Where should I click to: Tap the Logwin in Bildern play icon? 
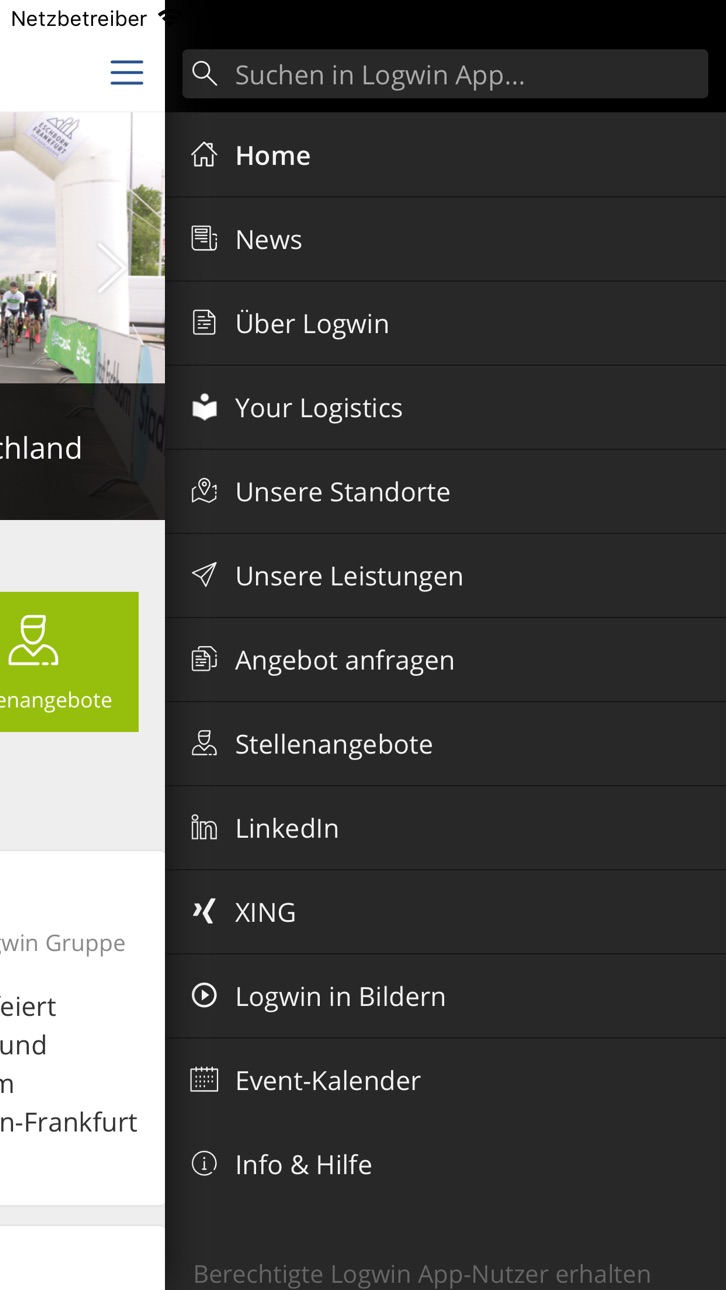[204, 995]
